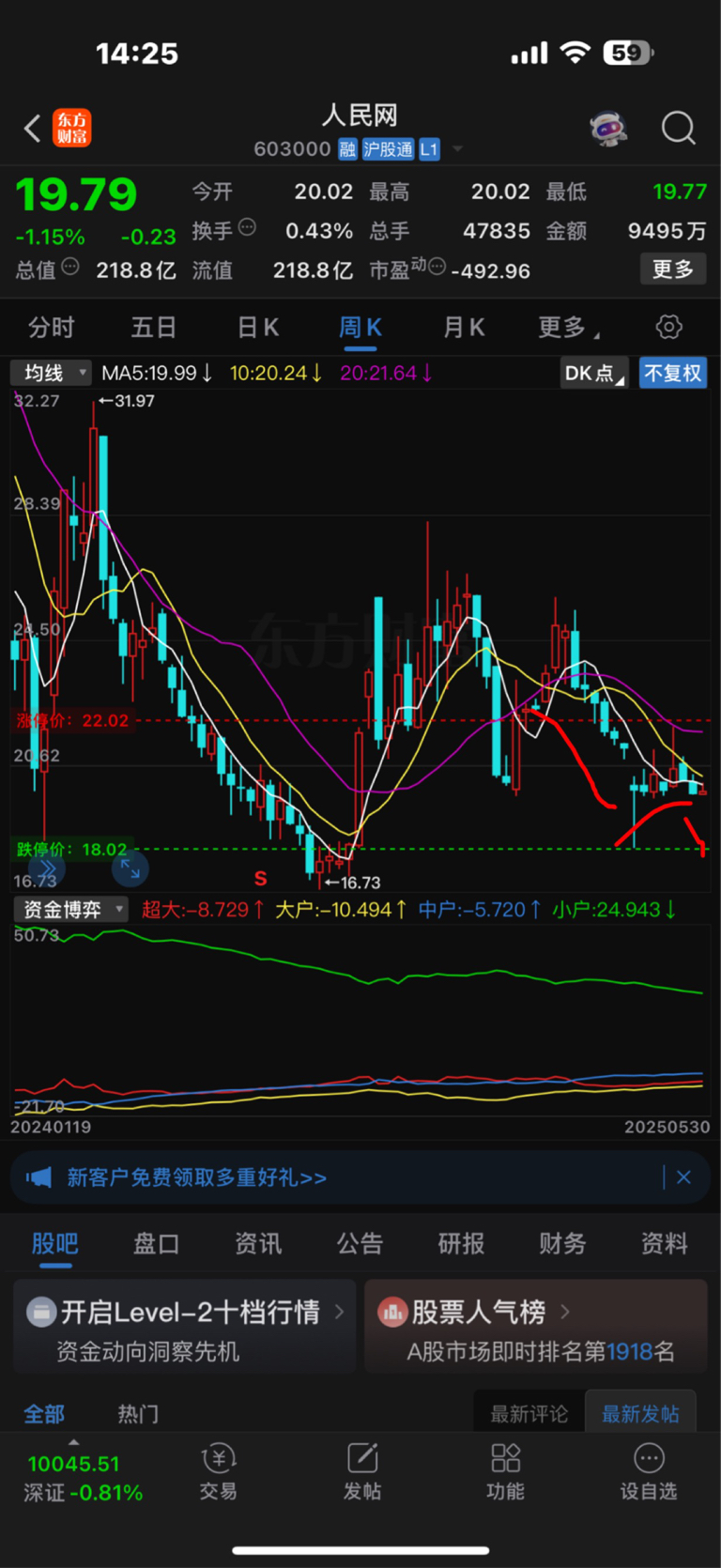Open the 资料 tab
The height and width of the screenshot is (1568, 721).
pyautogui.click(x=665, y=1243)
